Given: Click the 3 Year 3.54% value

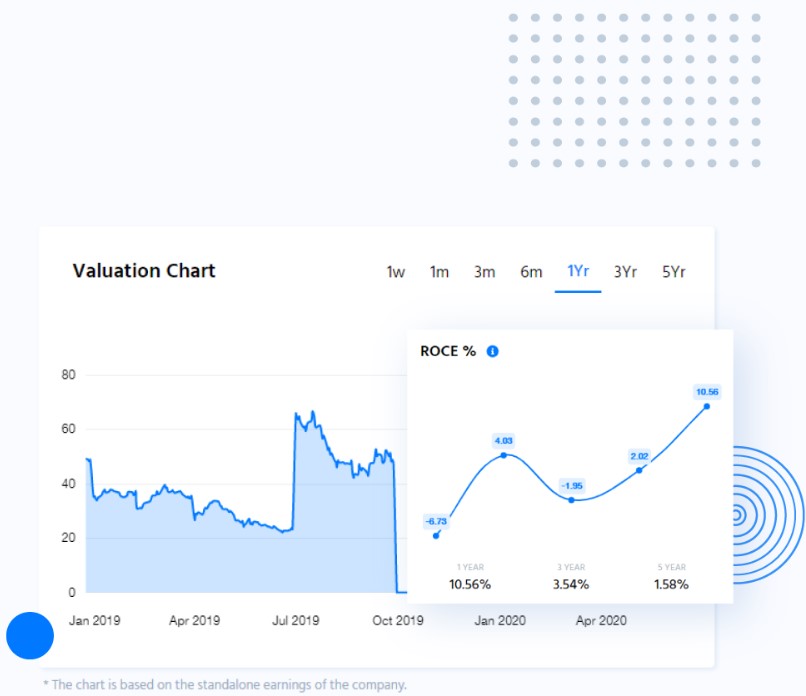Looking at the screenshot, I should pyautogui.click(x=571, y=584).
